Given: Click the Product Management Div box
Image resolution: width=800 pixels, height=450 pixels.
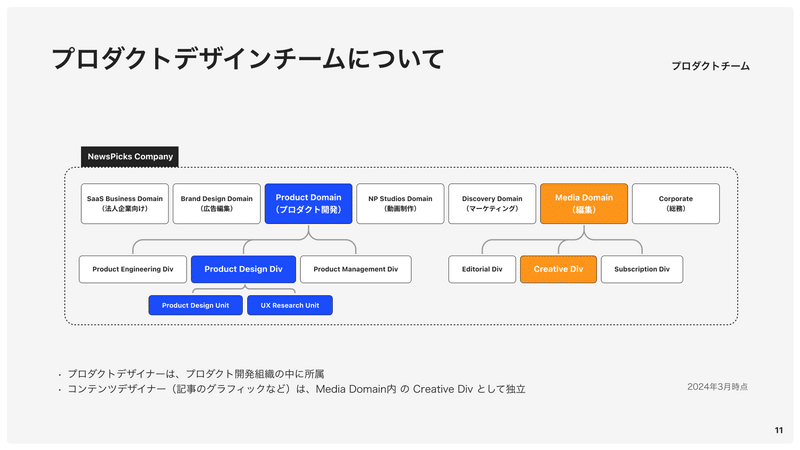Looking at the screenshot, I should click(356, 269).
